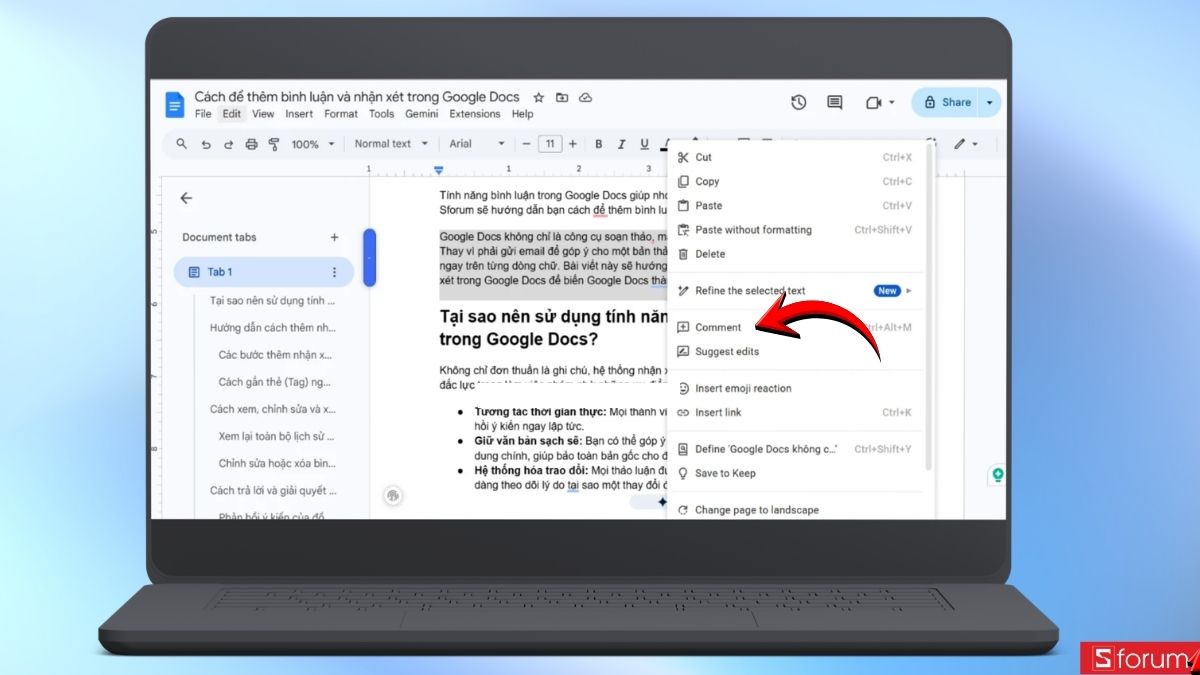Choose Delete from the context menu
1200x675 pixels.
[x=795, y=254]
